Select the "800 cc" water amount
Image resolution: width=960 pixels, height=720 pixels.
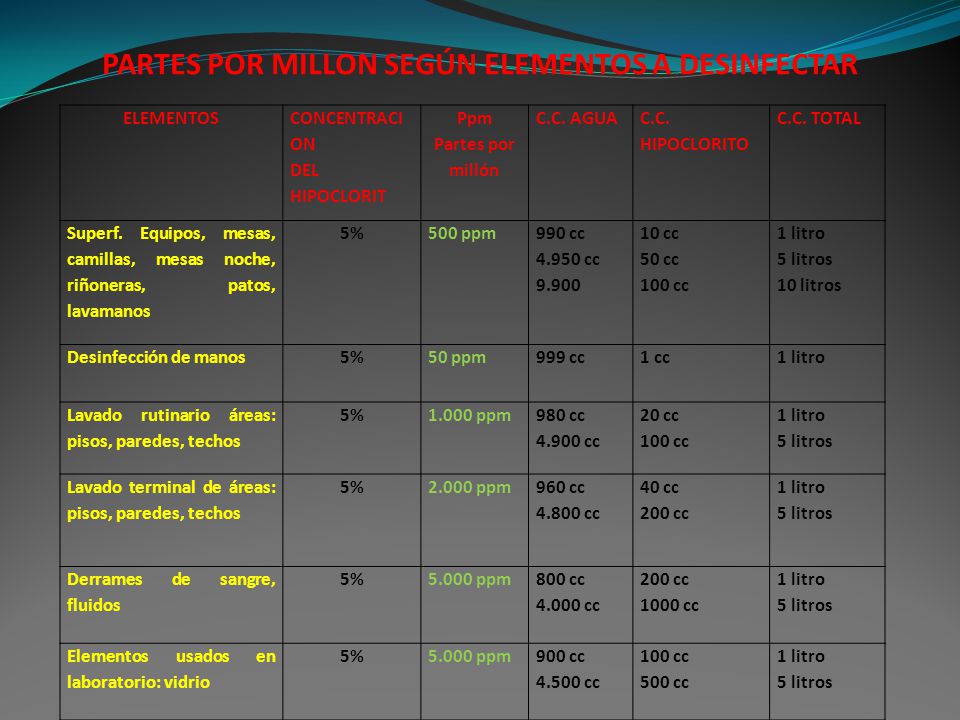tap(560, 580)
